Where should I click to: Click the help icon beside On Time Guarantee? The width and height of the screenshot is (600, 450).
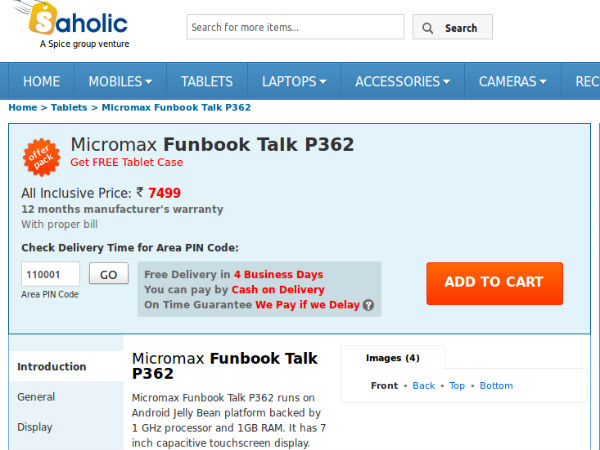click(x=368, y=305)
